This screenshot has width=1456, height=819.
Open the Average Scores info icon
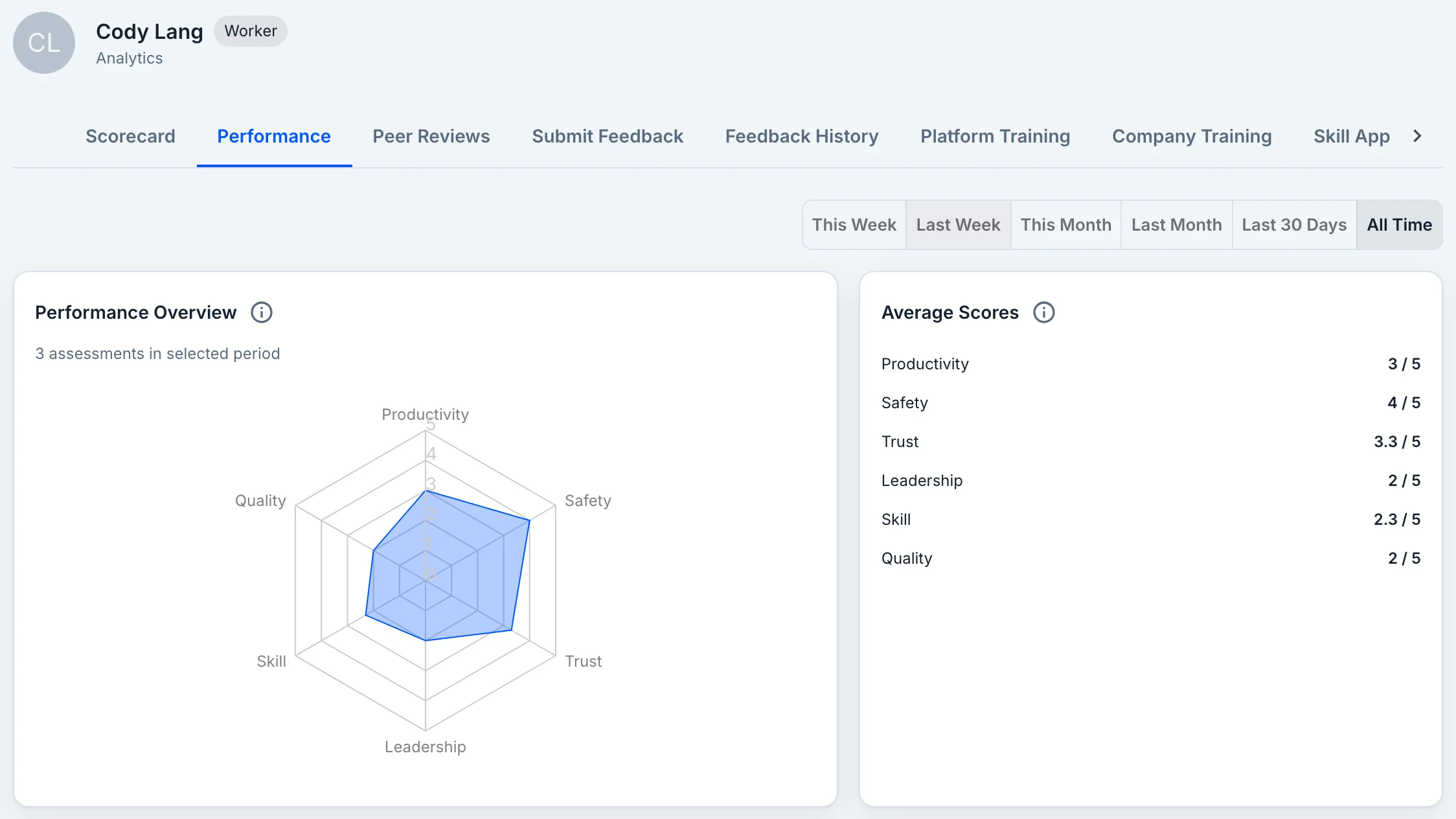pos(1043,312)
